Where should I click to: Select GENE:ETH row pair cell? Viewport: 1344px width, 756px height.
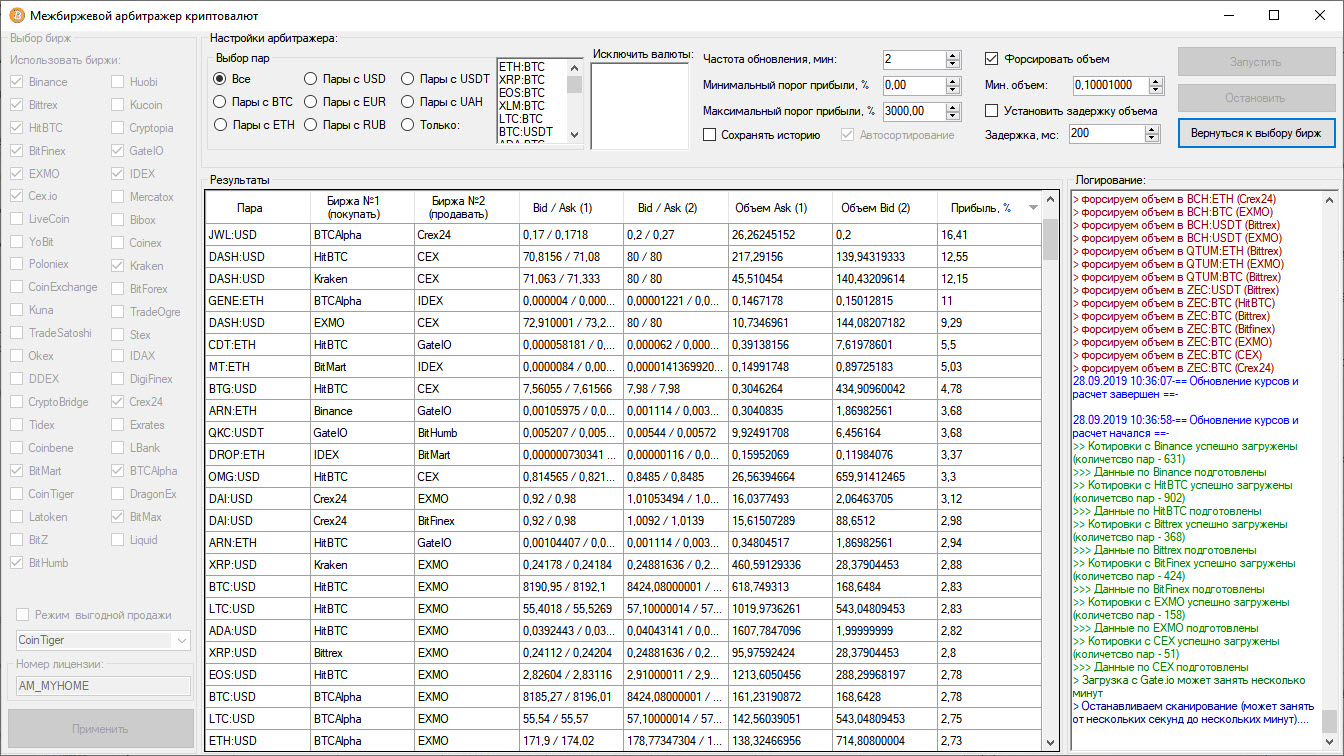[258, 301]
